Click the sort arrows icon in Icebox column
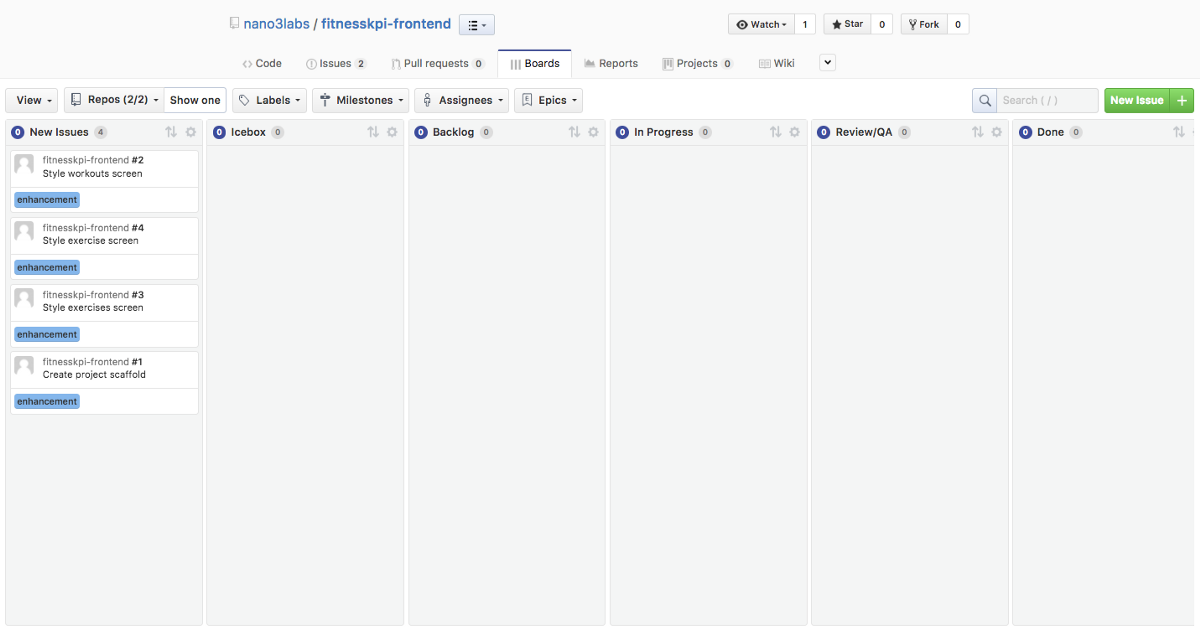The image size is (1200, 629). pyautogui.click(x=373, y=132)
